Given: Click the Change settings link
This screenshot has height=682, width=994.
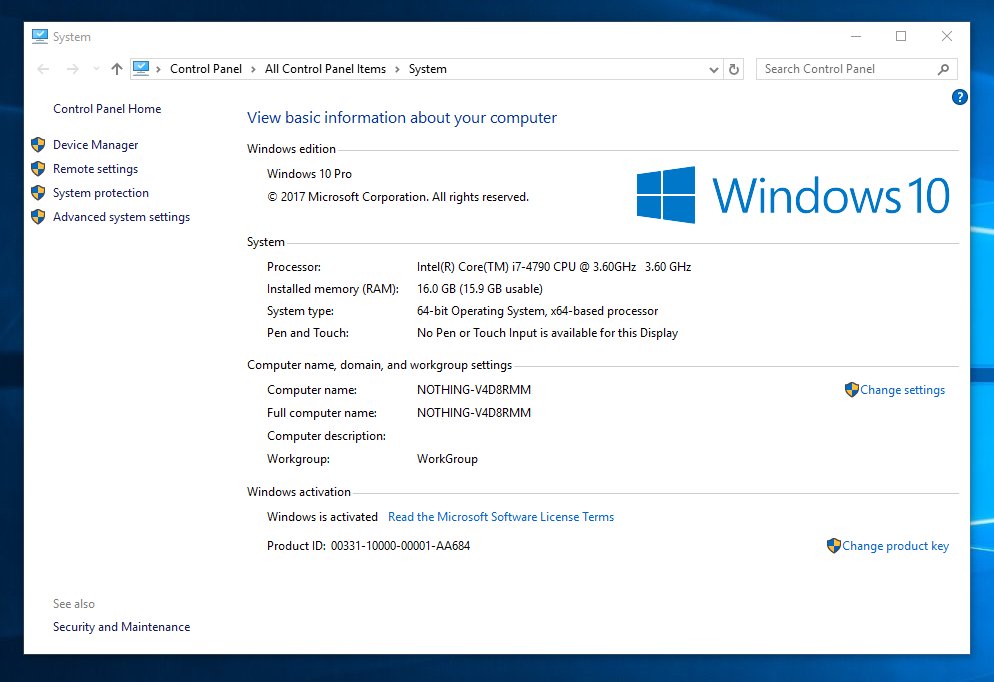Looking at the screenshot, I should pyautogui.click(x=902, y=390).
